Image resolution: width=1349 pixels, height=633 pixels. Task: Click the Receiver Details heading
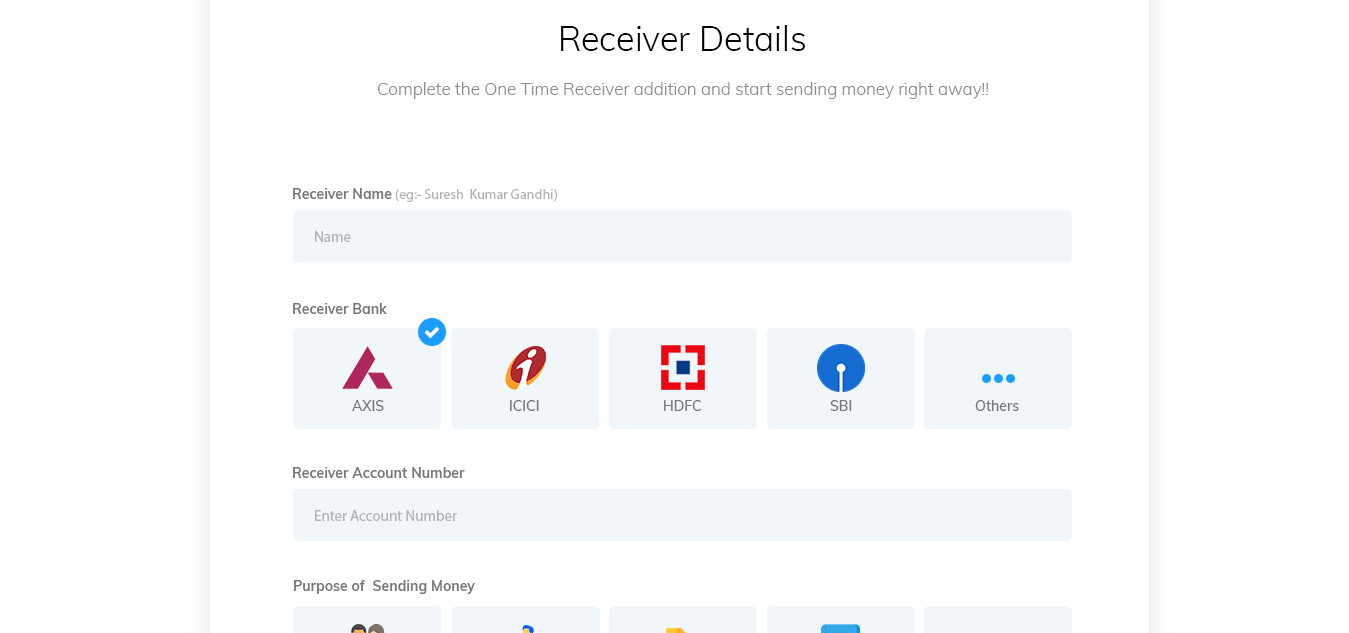[682, 39]
